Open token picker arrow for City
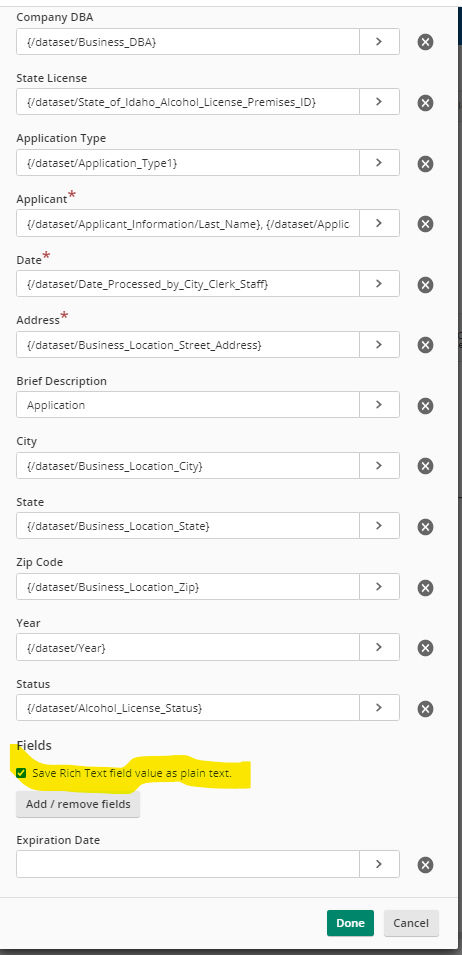462x955 pixels. [379, 465]
